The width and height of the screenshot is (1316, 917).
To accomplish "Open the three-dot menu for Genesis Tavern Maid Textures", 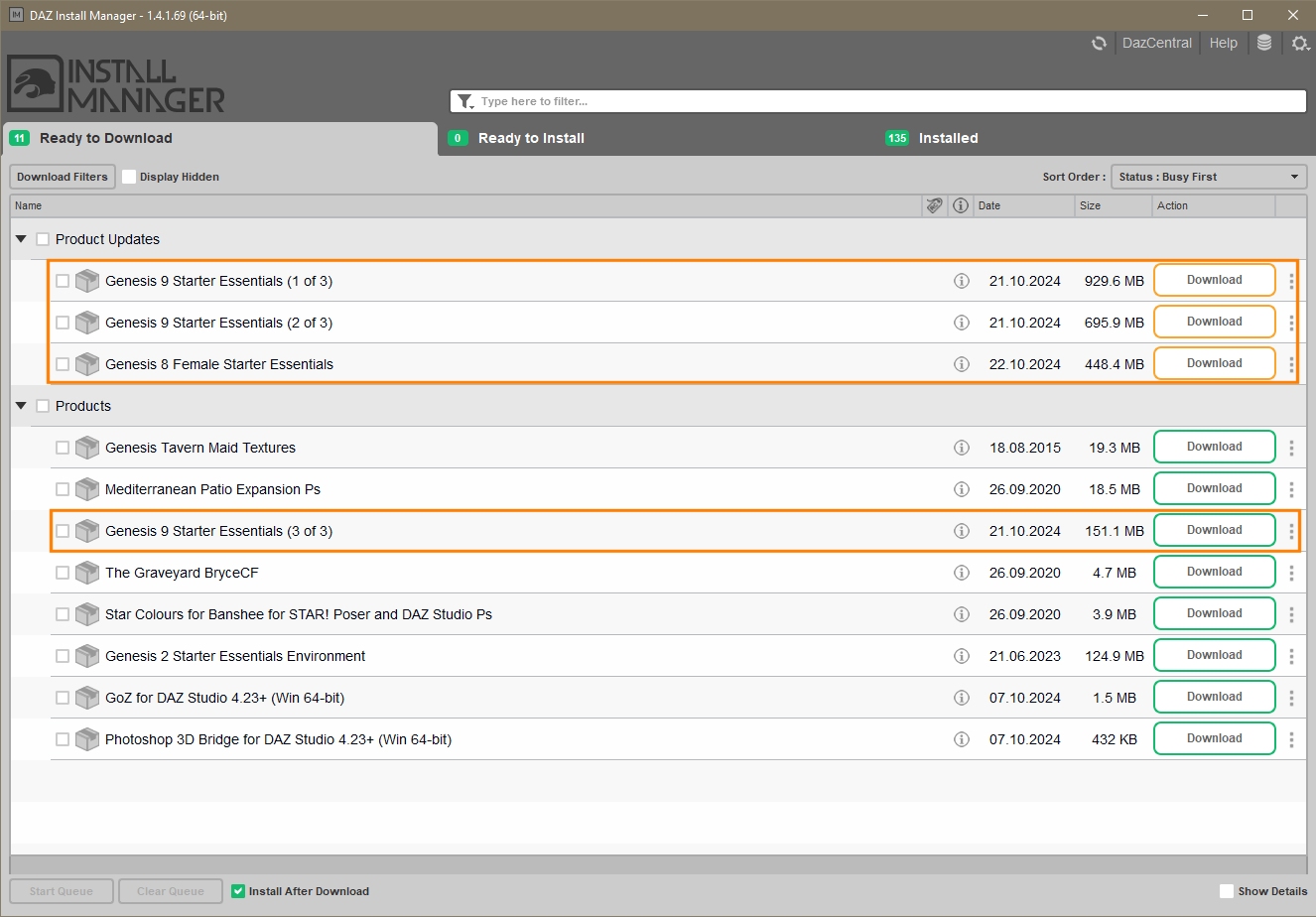I will (x=1291, y=448).
